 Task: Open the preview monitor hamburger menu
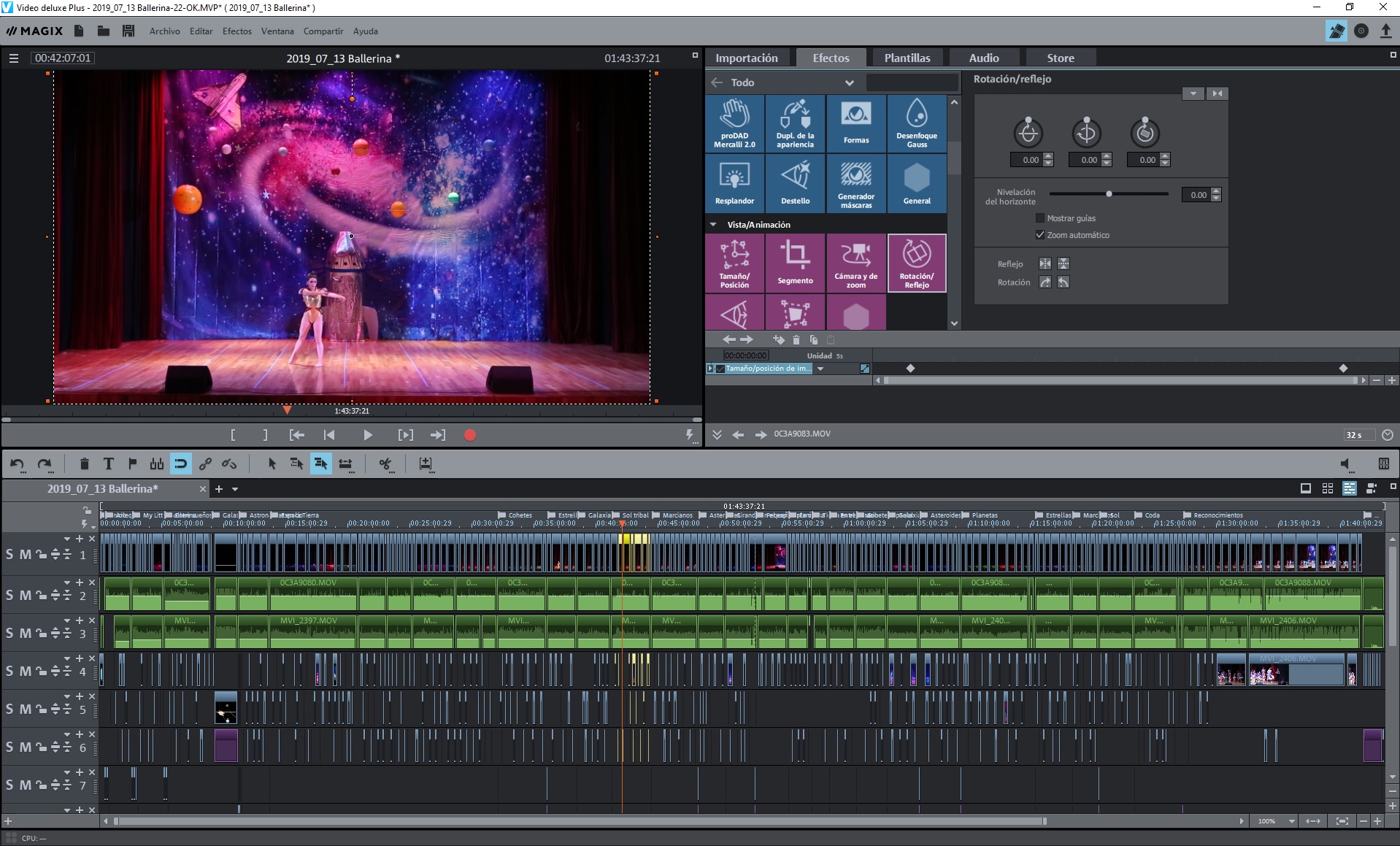pyautogui.click(x=13, y=58)
